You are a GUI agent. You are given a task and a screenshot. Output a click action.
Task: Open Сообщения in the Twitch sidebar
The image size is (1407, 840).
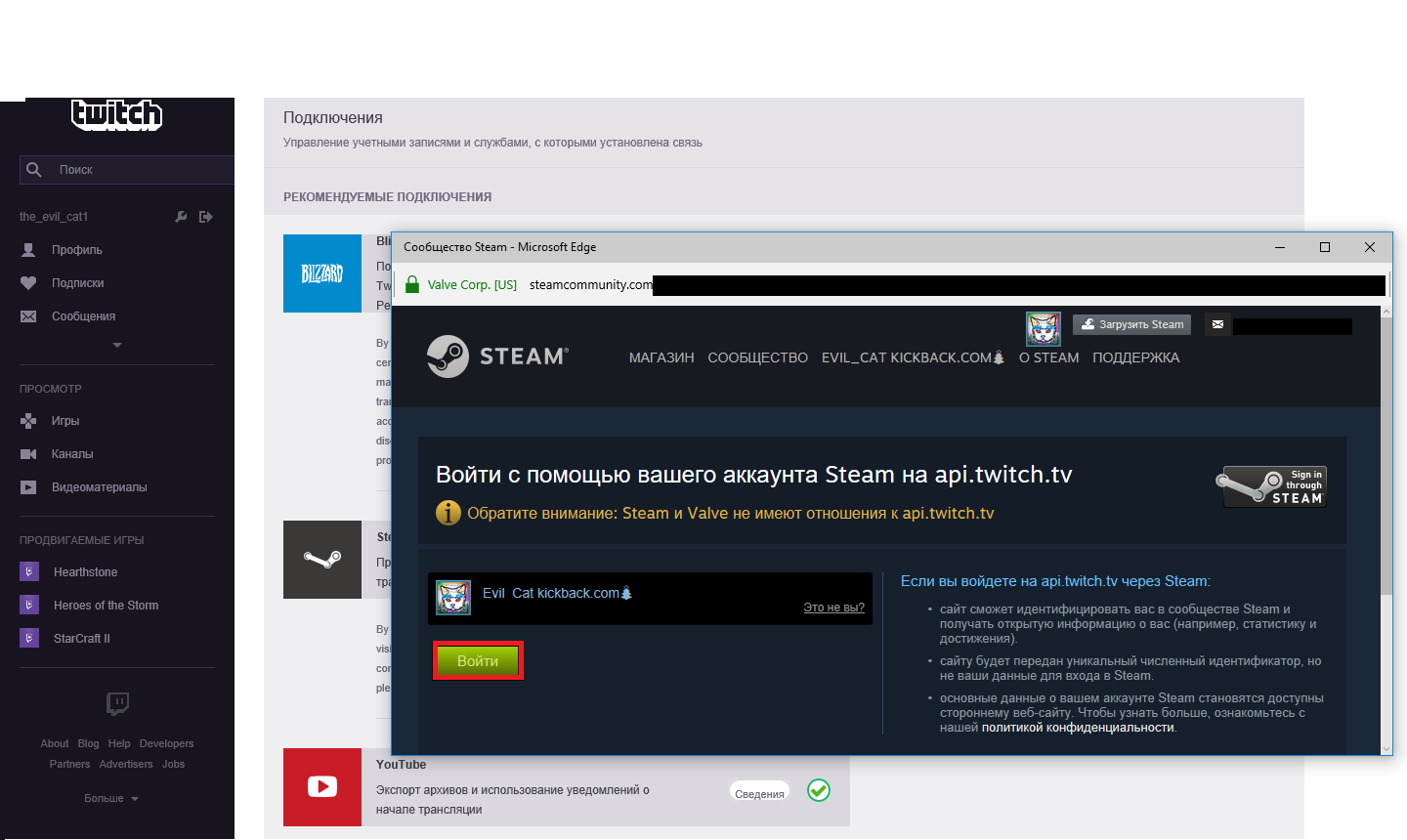tap(83, 316)
